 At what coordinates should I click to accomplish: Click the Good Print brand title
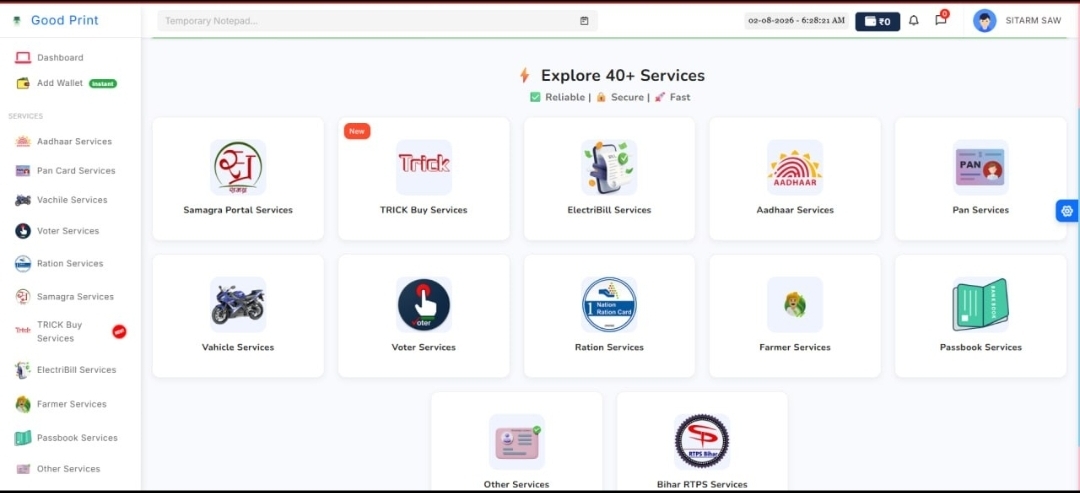tap(65, 21)
